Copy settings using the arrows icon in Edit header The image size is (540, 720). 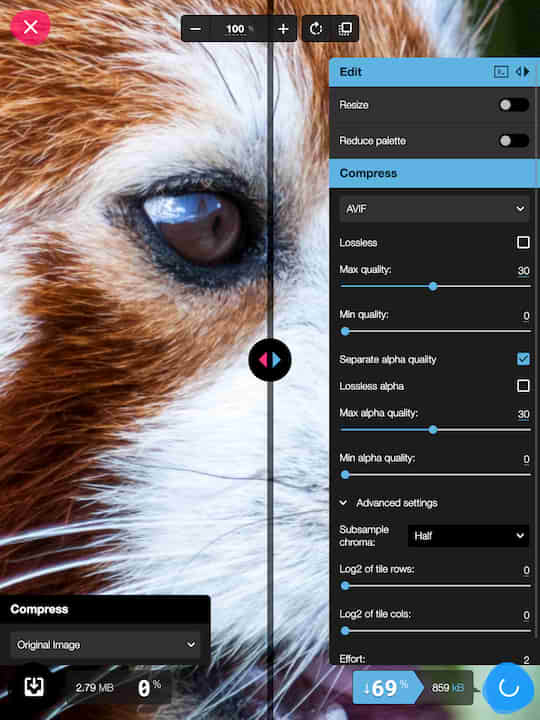point(523,72)
